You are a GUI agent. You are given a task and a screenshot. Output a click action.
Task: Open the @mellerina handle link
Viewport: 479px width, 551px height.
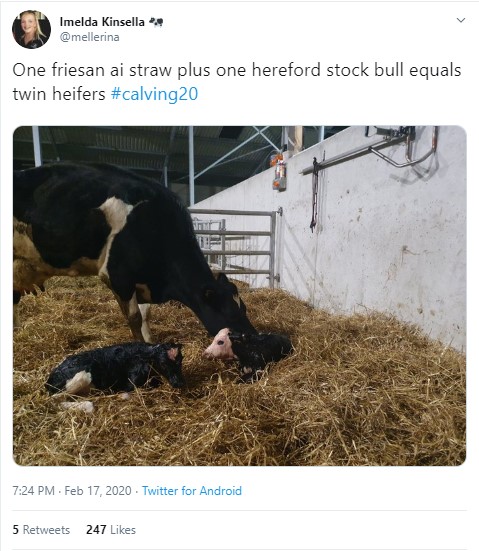click(x=89, y=37)
